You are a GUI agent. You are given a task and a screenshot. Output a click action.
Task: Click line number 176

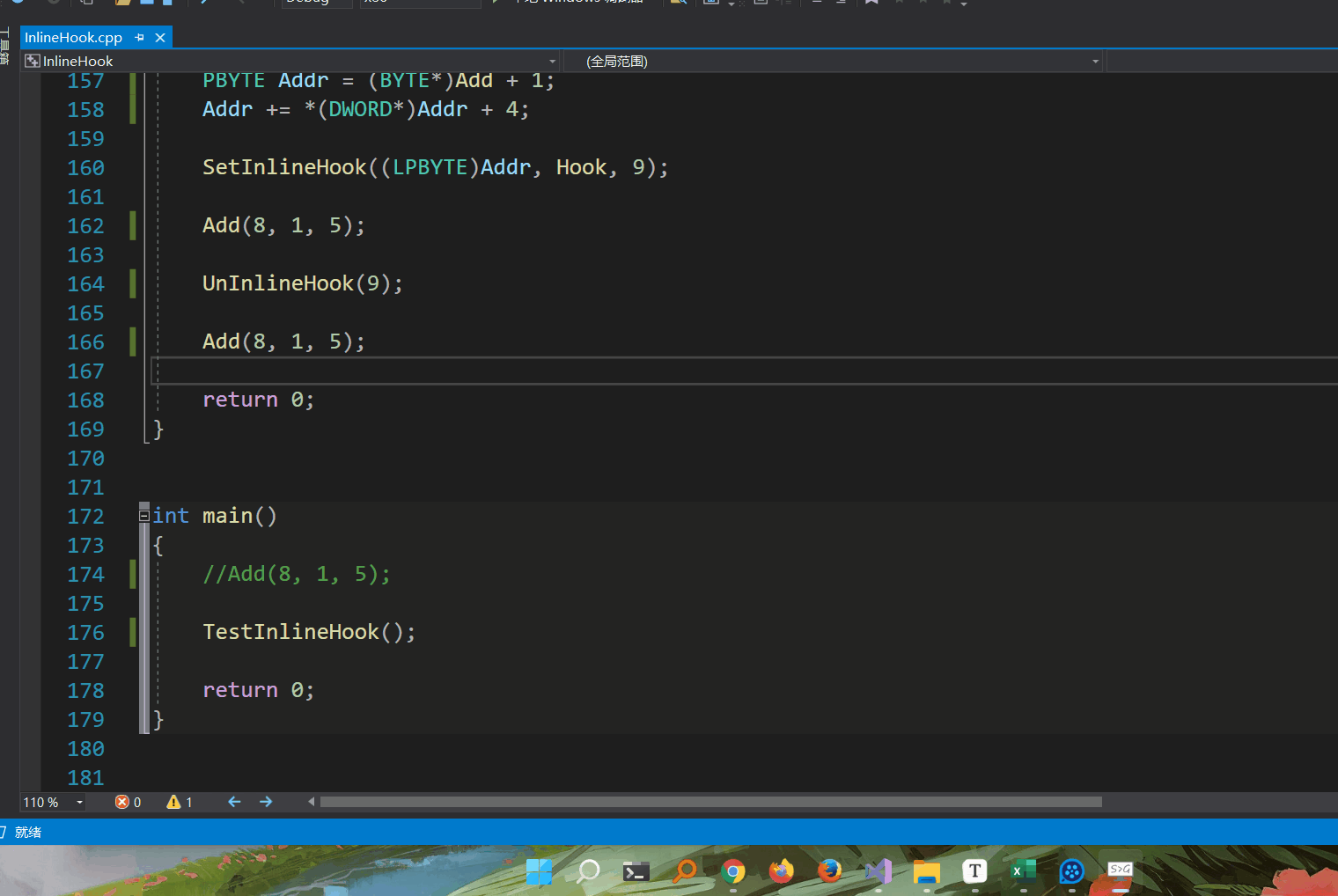pyautogui.click(x=85, y=633)
